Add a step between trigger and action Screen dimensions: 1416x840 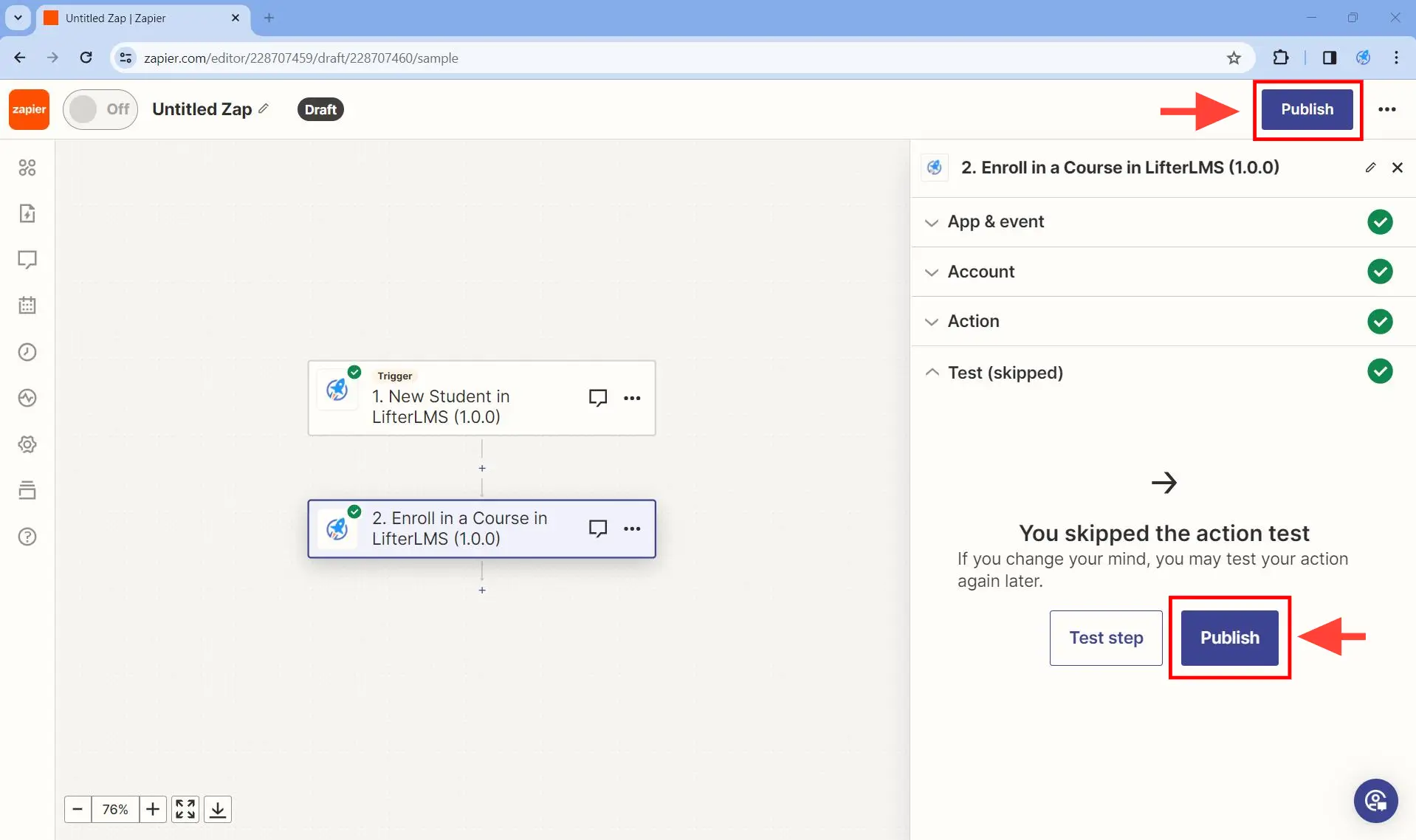pos(482,468)
